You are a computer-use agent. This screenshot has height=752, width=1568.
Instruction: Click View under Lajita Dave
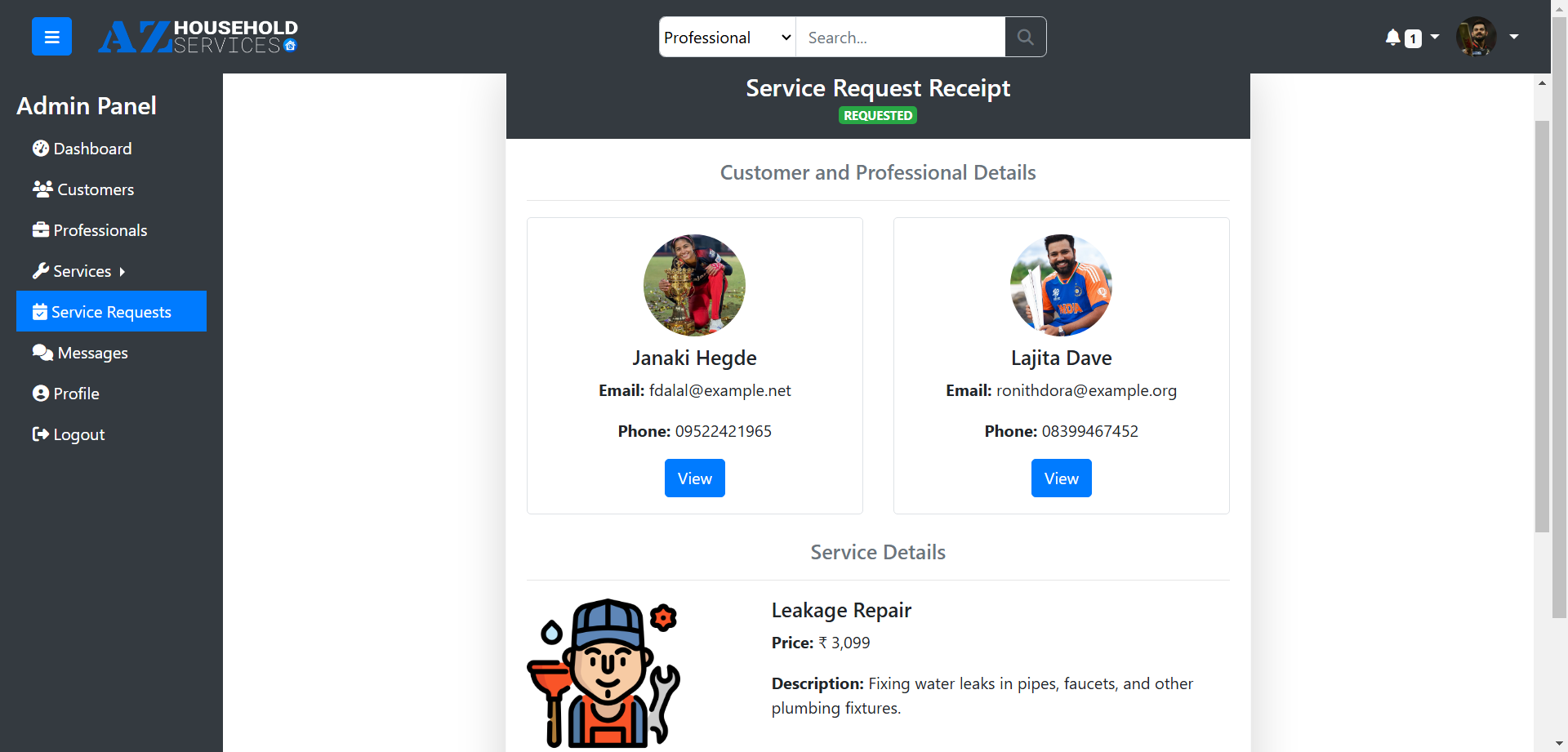[x=1061, y=478]
